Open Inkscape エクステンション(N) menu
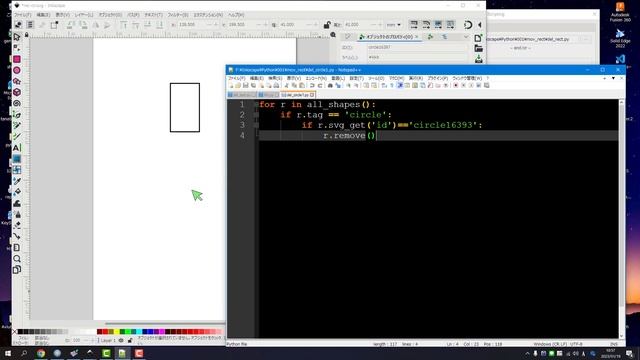The image size is (640, 360). pos(208,15)
